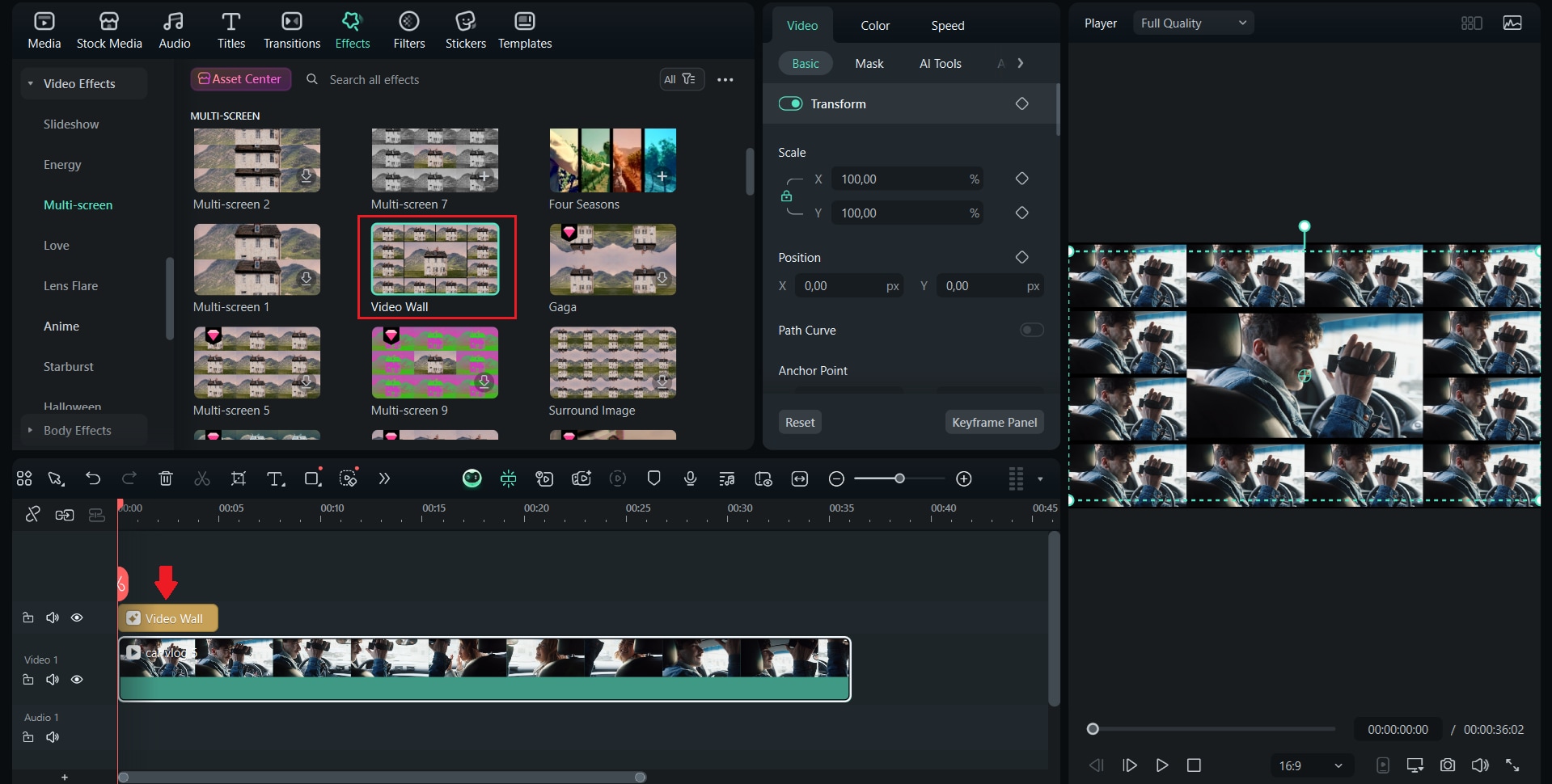
Task: Record a voiceover with the microphone
Action: 690,478
